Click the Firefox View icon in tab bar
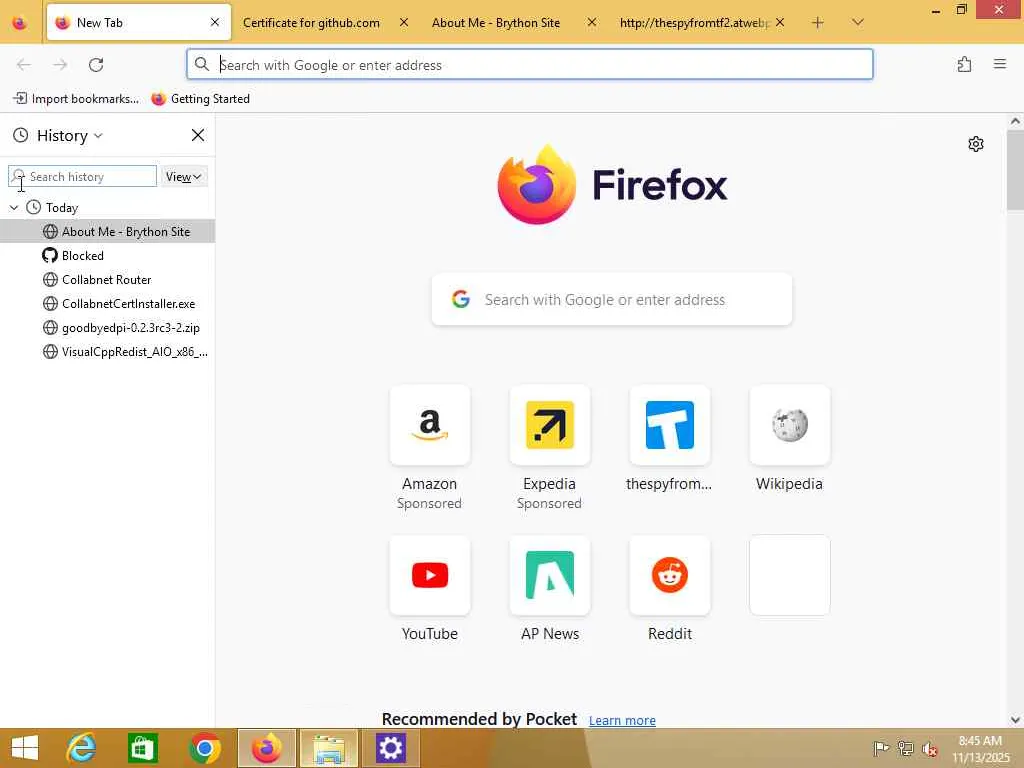The height and width of the screenshot is (768, 1024). pyautogui.click(x=20, y=23)
